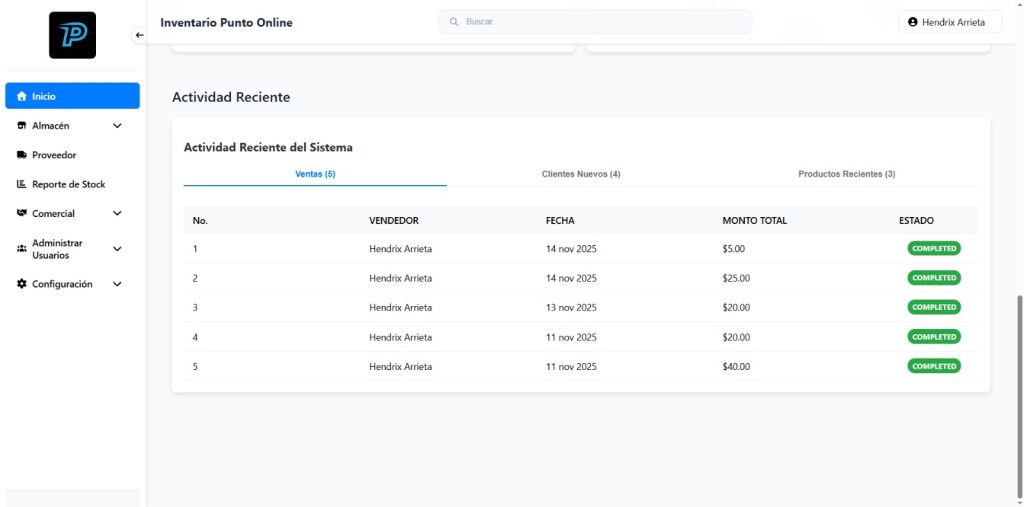
Task: Click the Almacén store icon
Action: pos(21,126)
